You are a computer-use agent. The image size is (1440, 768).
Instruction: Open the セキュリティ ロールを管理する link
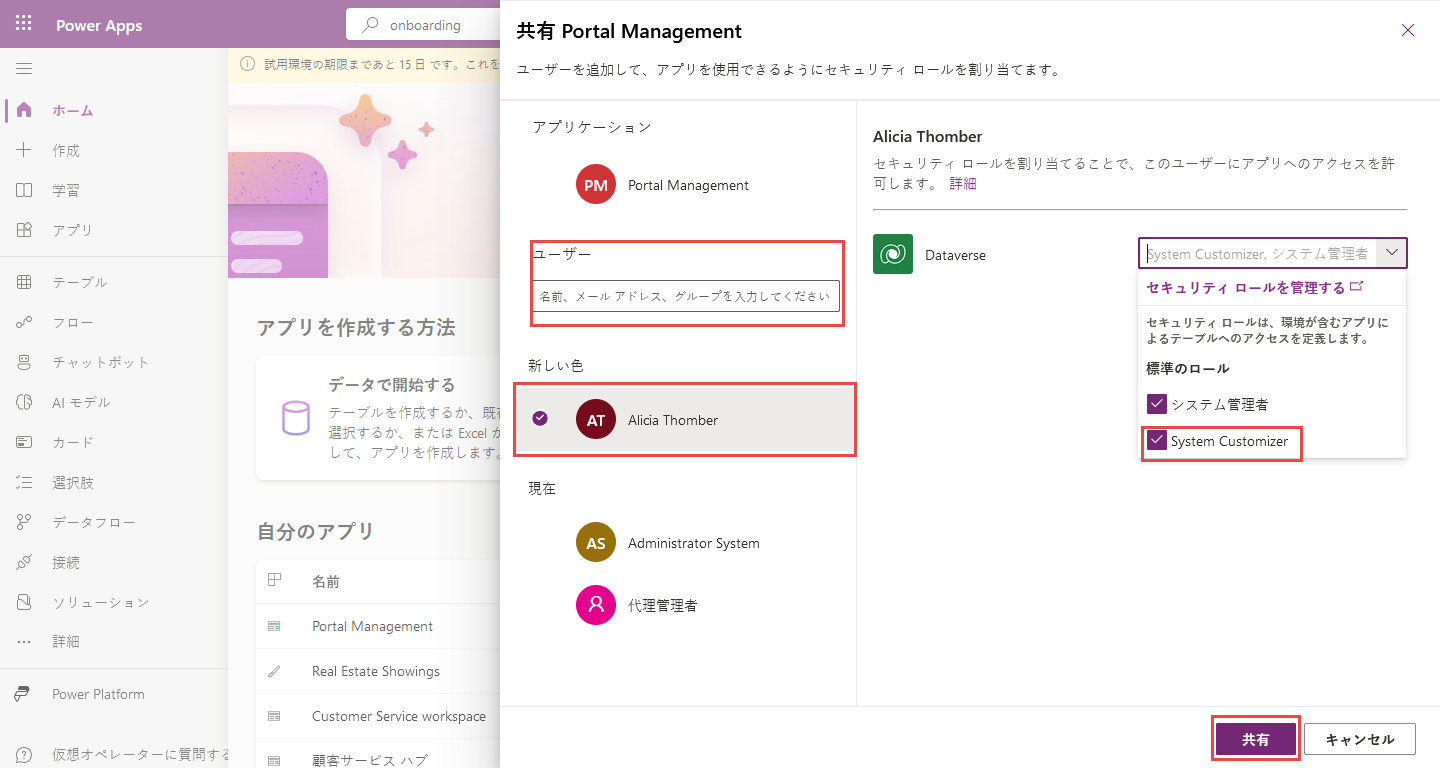(x=1255, y=287)
